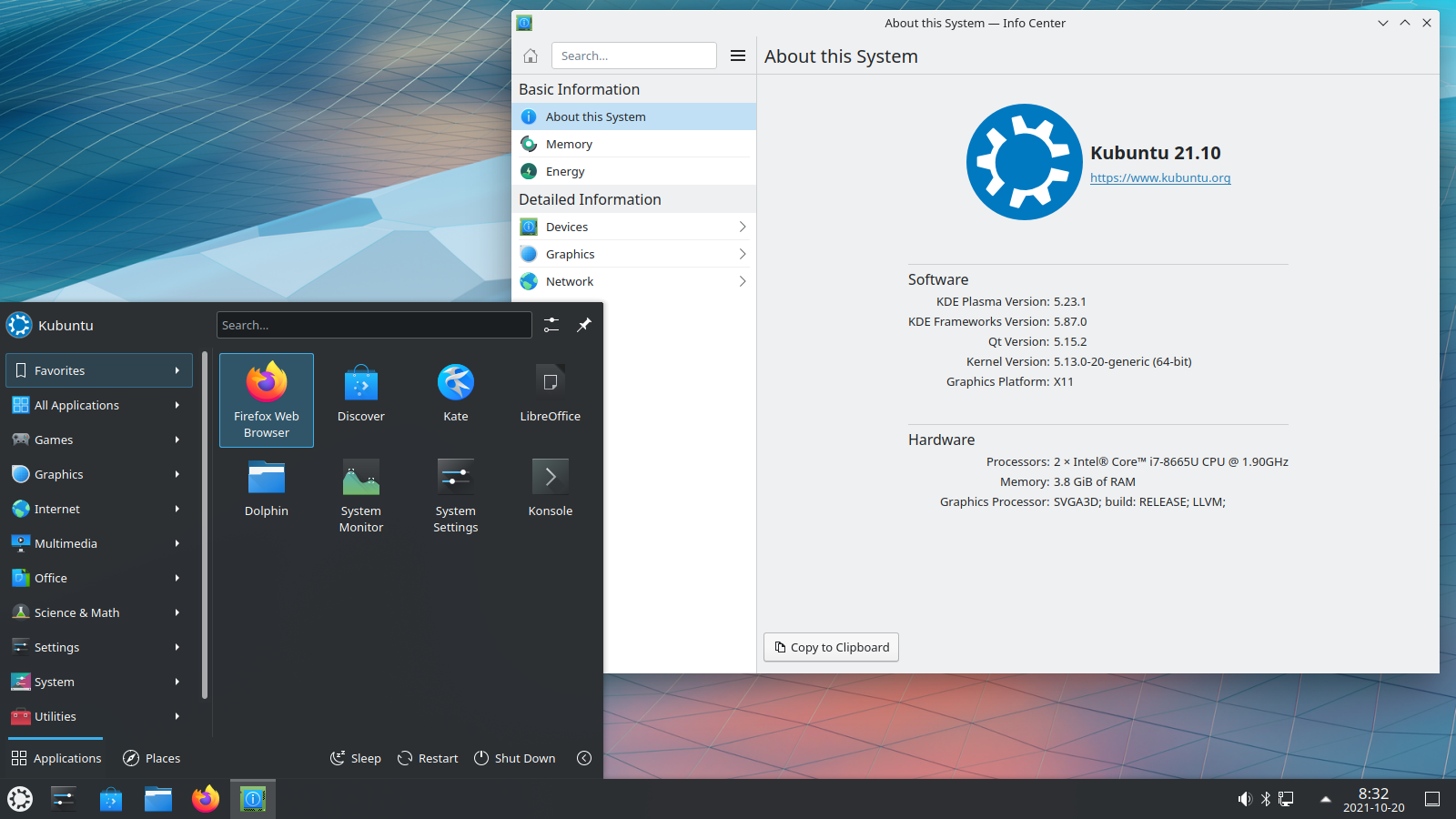Screen dimensions: 1456x819
Task: Show hidden system tray icons arrow
Action: tap(1325, 799)
